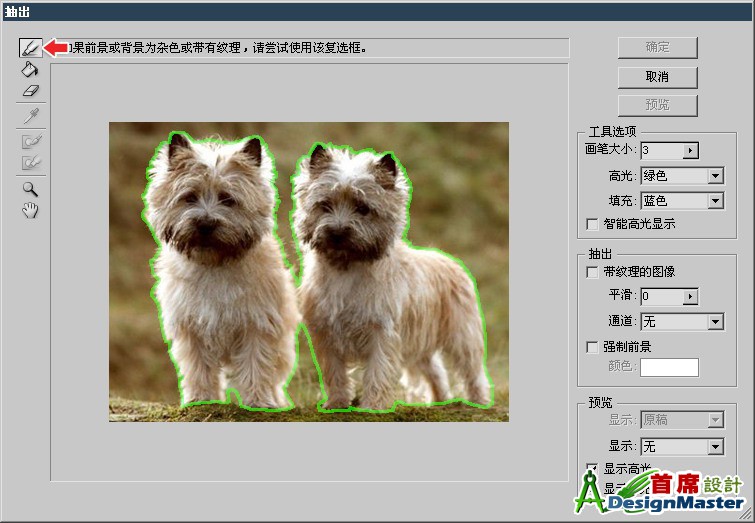Select the Eraser tool
Image resolution: width=755 pixels, height=523 pixels.
click(30, 91)
